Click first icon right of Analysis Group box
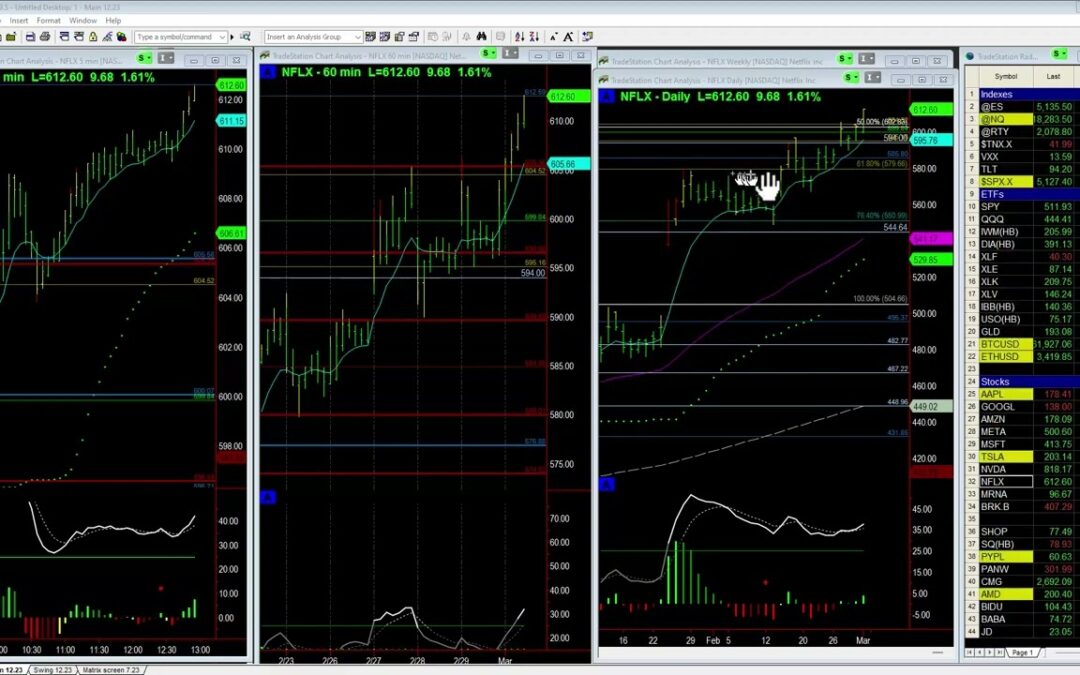 [x=371, y=37]
